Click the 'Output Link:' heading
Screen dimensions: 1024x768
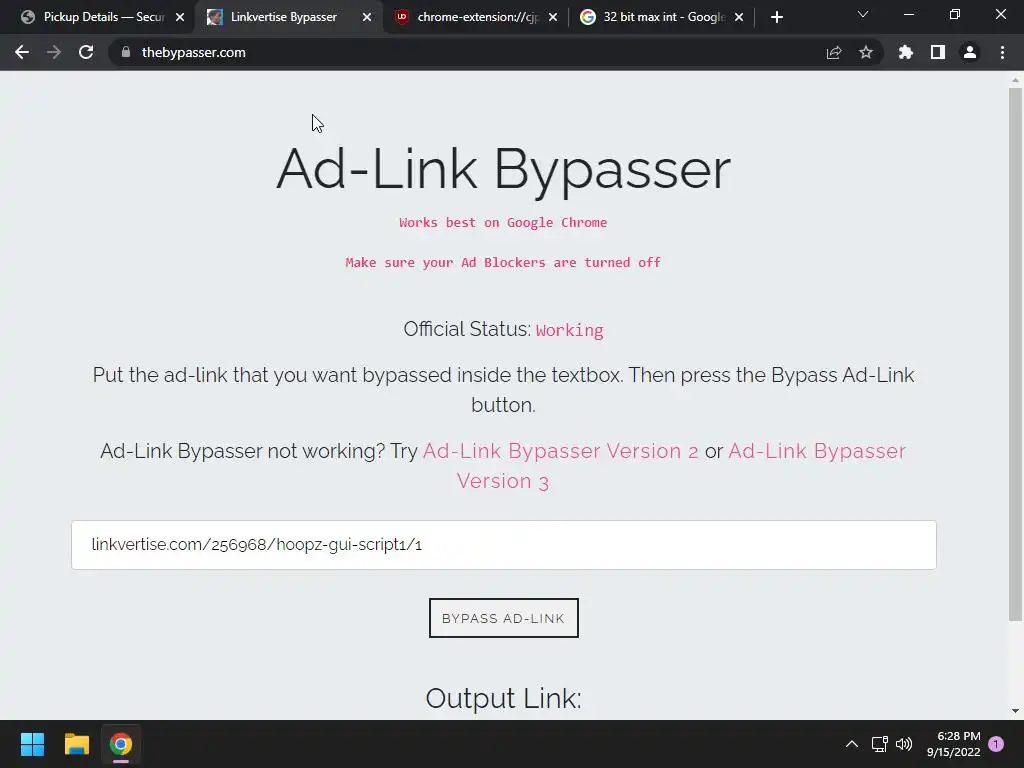pyautogui.click(x=504, y=698)
